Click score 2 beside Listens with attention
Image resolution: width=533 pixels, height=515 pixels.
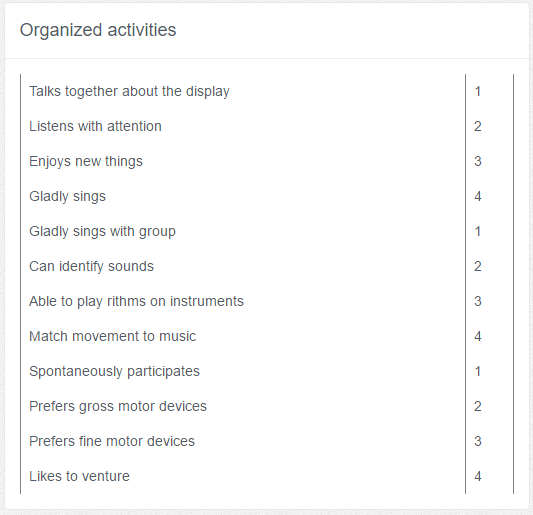pos(478,126)
